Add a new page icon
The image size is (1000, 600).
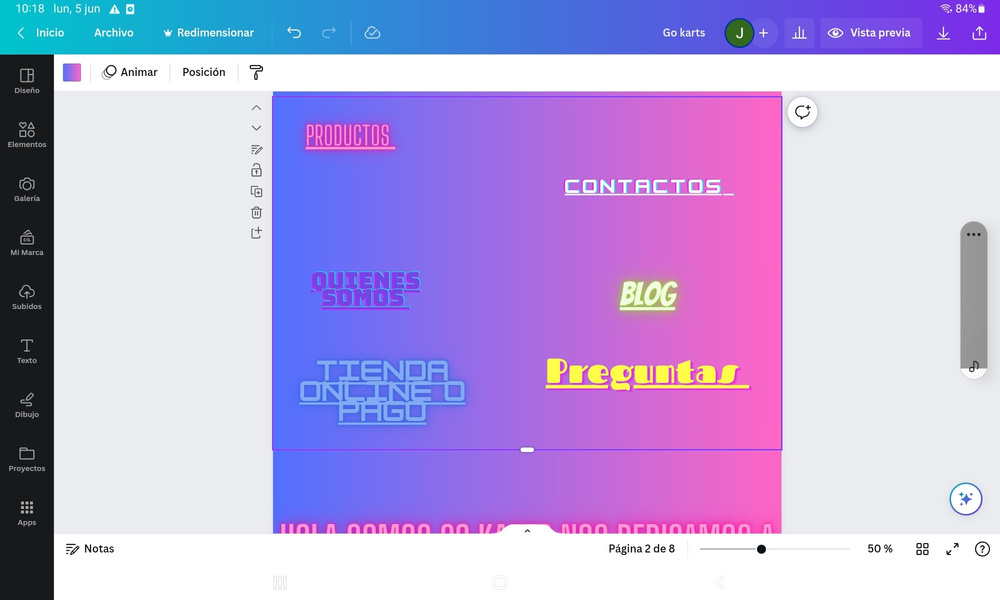click(256, 233)
